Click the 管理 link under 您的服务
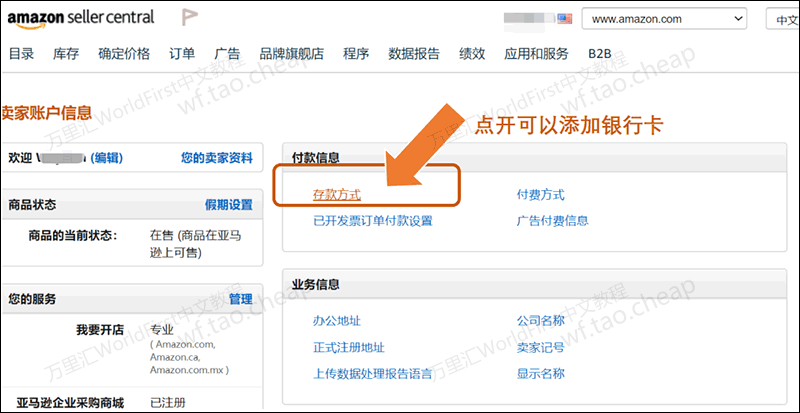 pyautogui.click(x=241, y=299)
